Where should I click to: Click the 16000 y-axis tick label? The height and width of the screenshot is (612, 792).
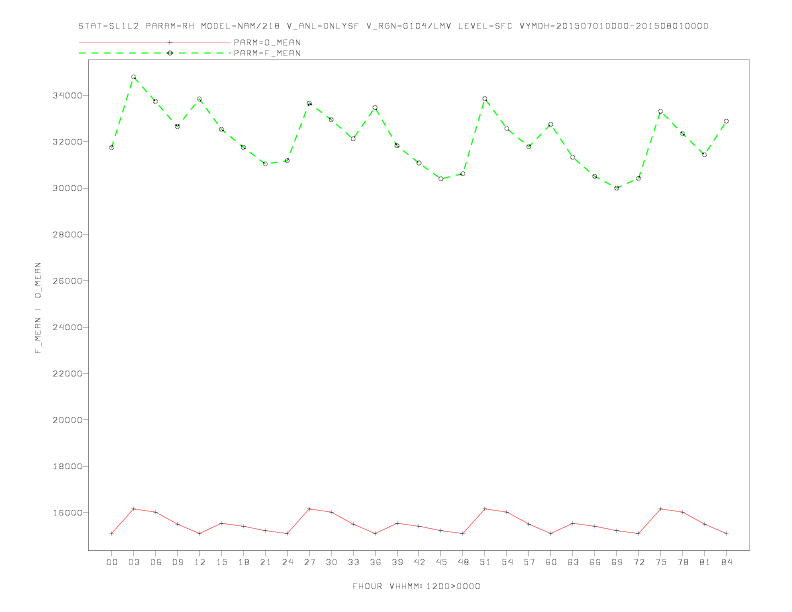[67, 513]
